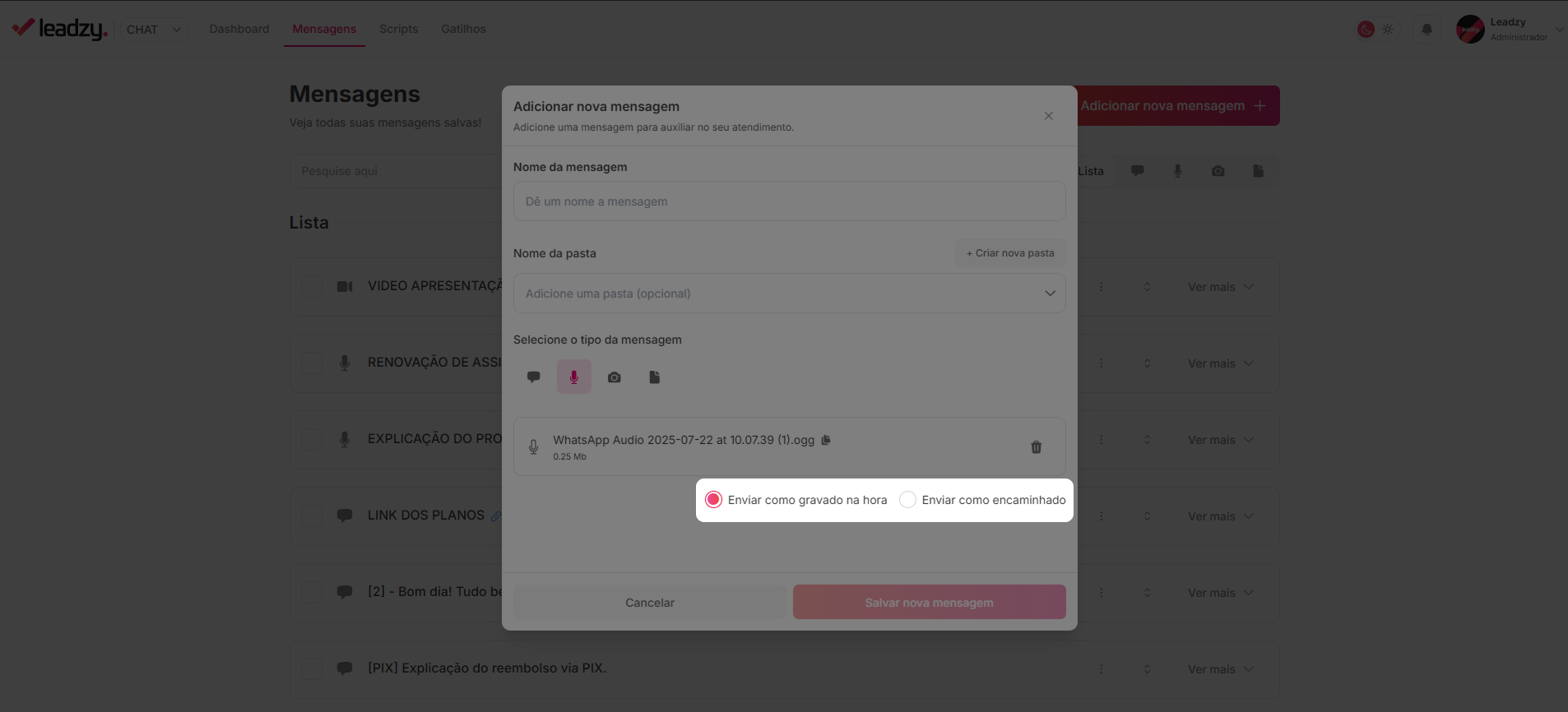The width and height of the screenshot is (1568, 712).
Task: Select the audio microphone message type
Action: coord(574,377)
